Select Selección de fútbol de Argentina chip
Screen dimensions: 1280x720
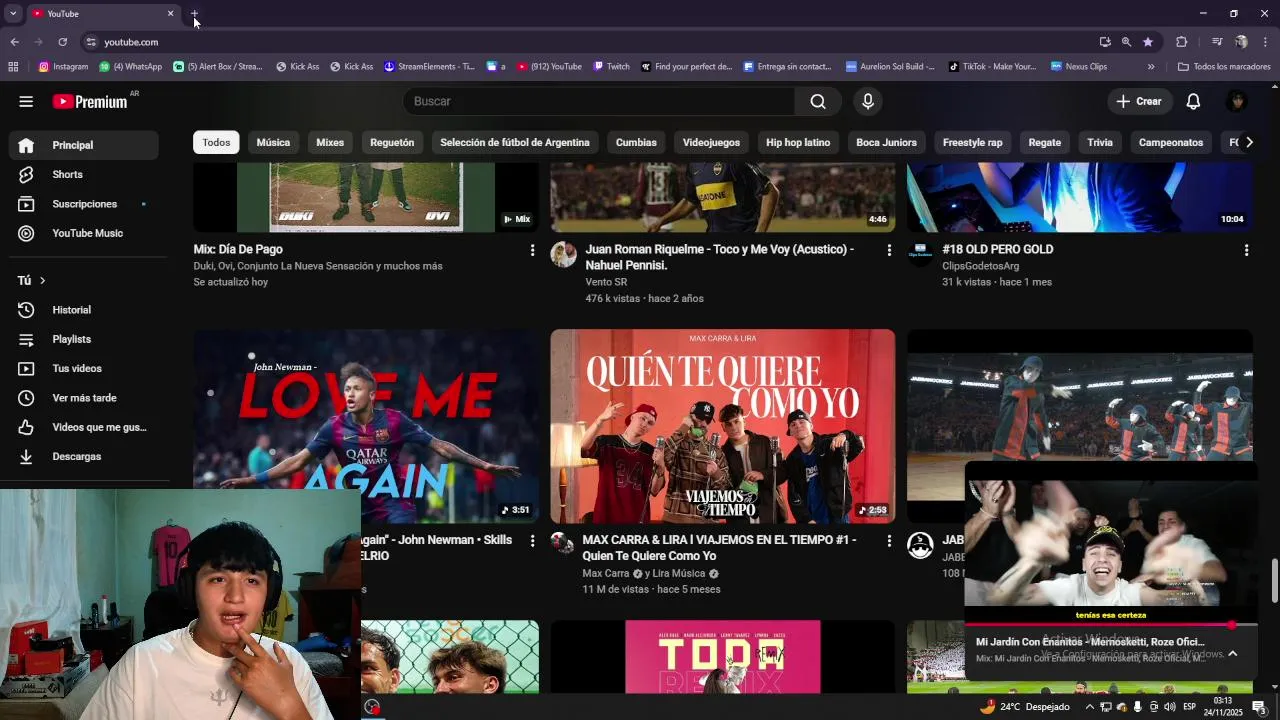point(515,142)
